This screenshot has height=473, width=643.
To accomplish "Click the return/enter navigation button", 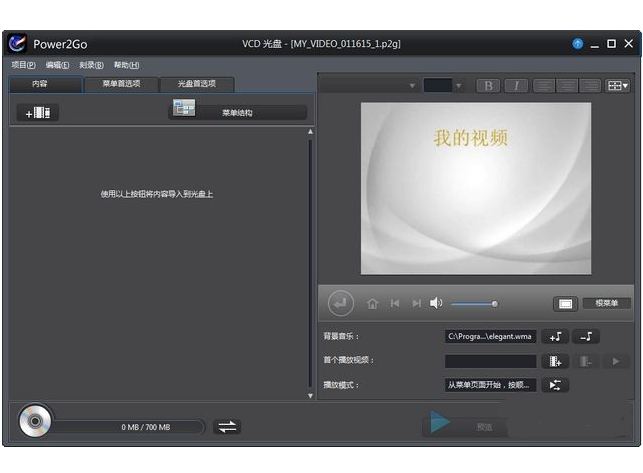I will [x=340, y=304].
